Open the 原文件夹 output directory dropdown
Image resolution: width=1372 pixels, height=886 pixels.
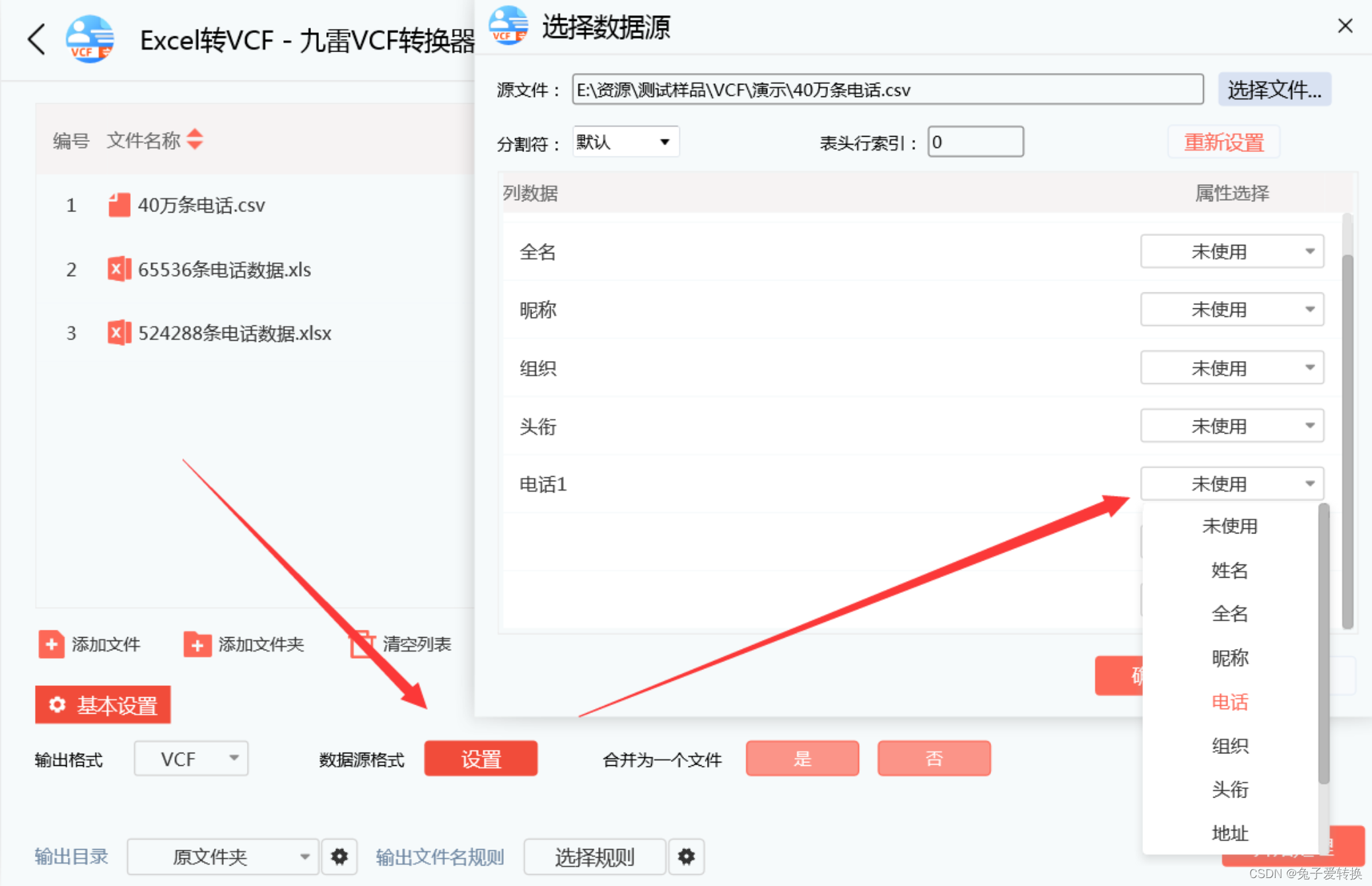click(223, 856)
